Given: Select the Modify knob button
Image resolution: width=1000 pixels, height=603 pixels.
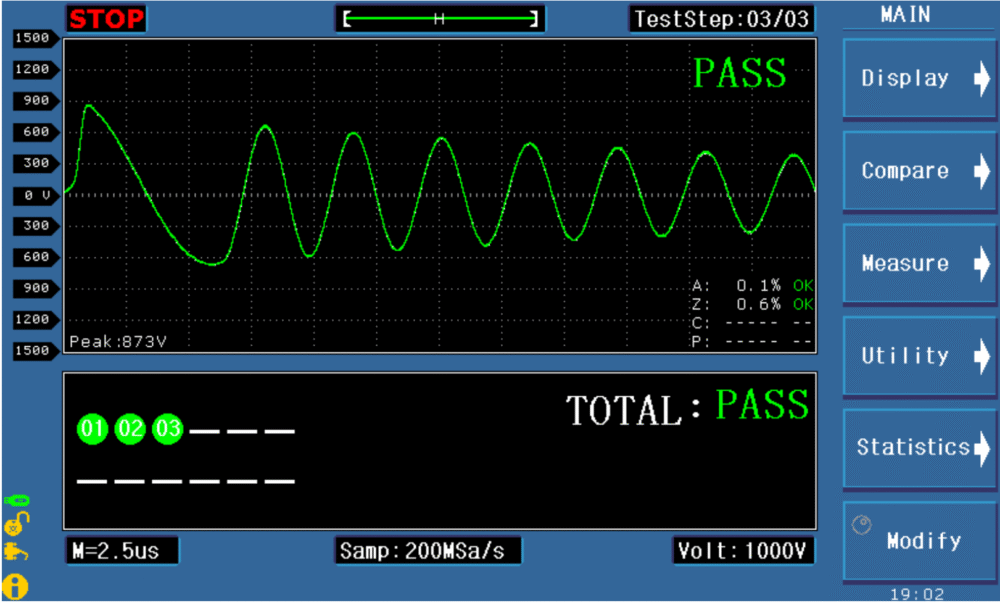Looking at the screenshot, I should point(920,541).
